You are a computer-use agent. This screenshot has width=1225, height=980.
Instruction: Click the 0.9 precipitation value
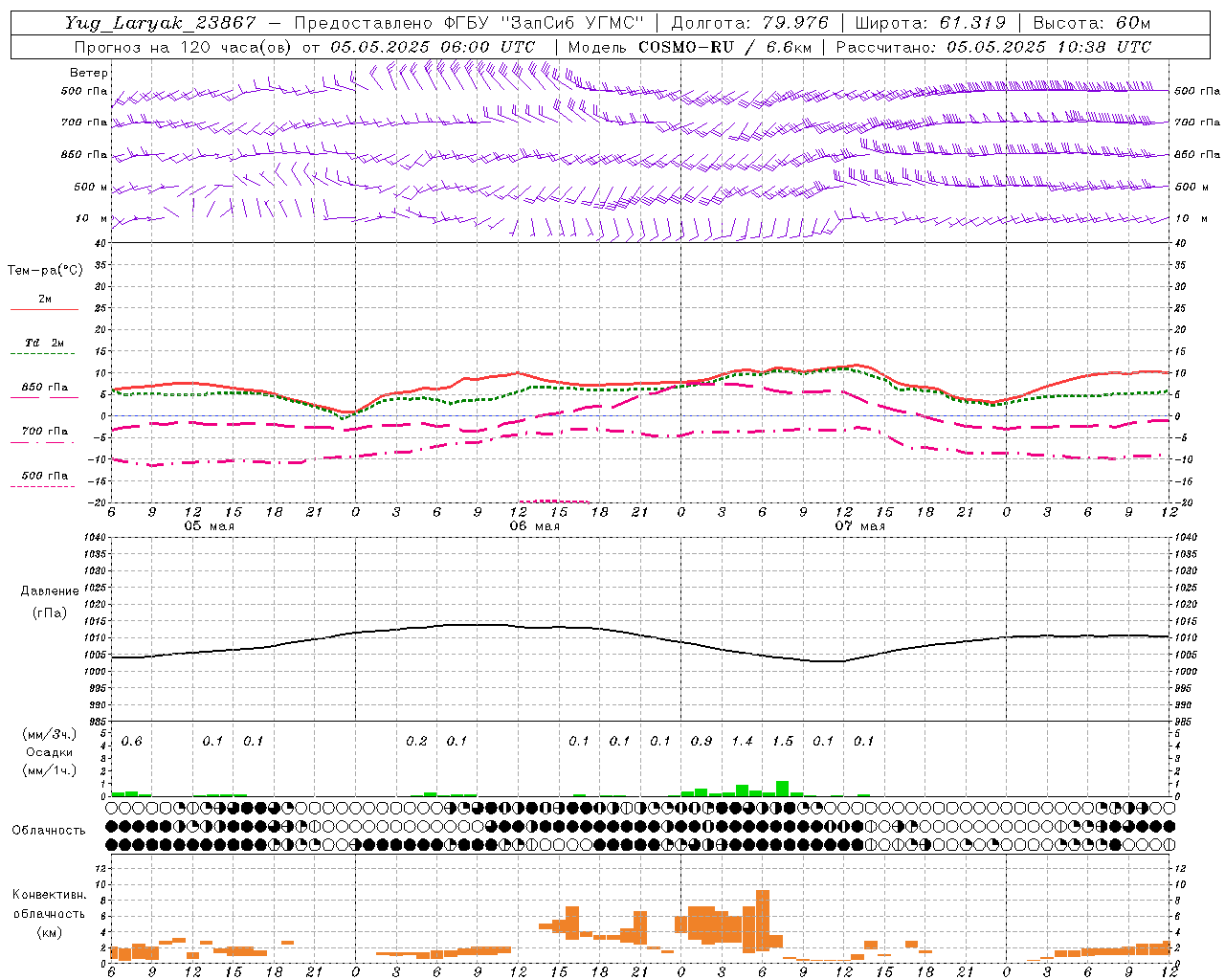(x=702, y=741)
